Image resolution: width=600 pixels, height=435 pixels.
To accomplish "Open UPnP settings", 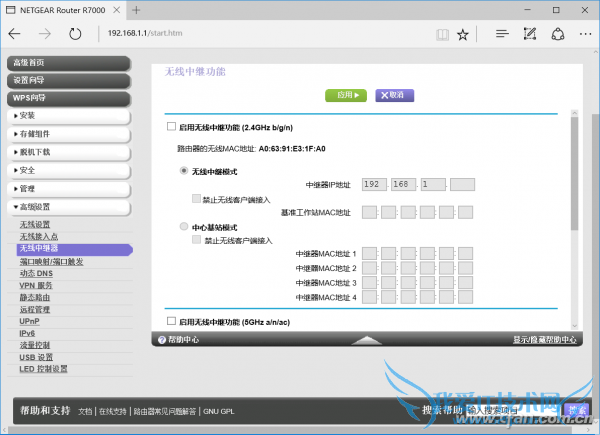I will point(29,321).
